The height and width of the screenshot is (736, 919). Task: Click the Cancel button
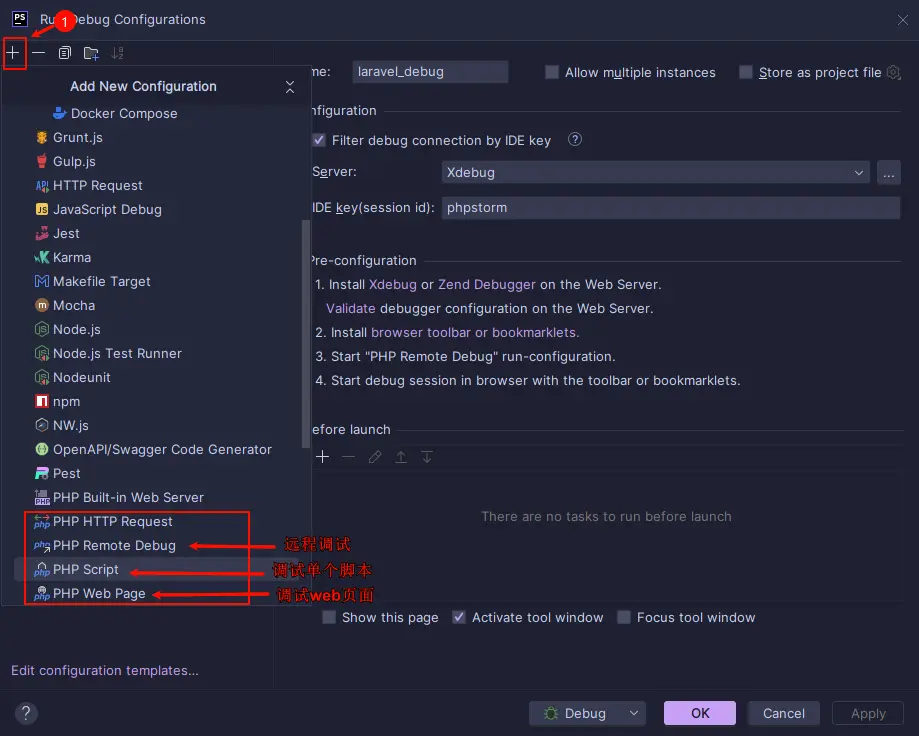pos(784,713)
